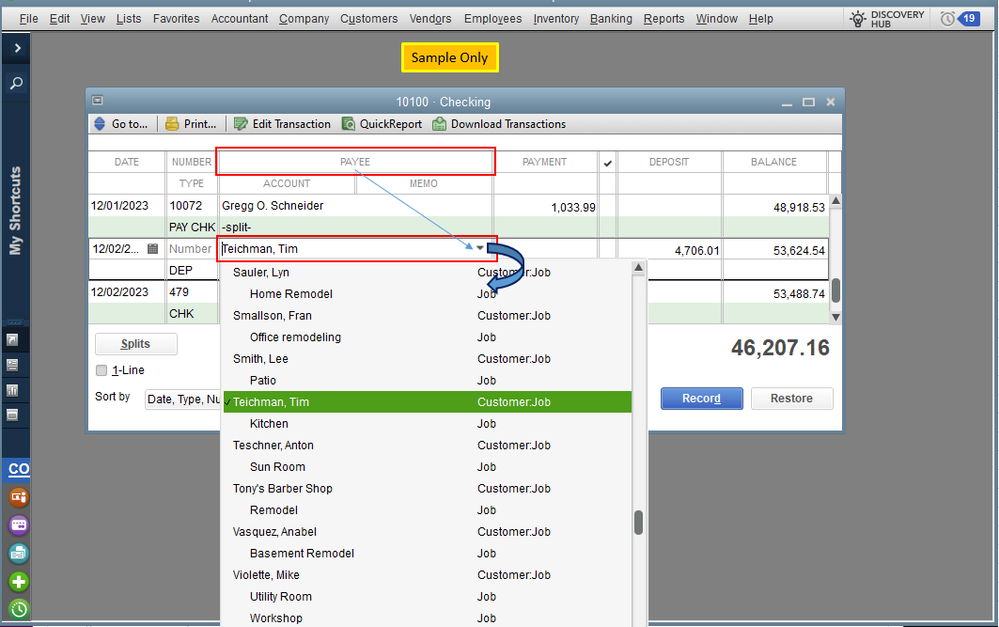Click the register scroll up arrow

(x=836, y=201)
